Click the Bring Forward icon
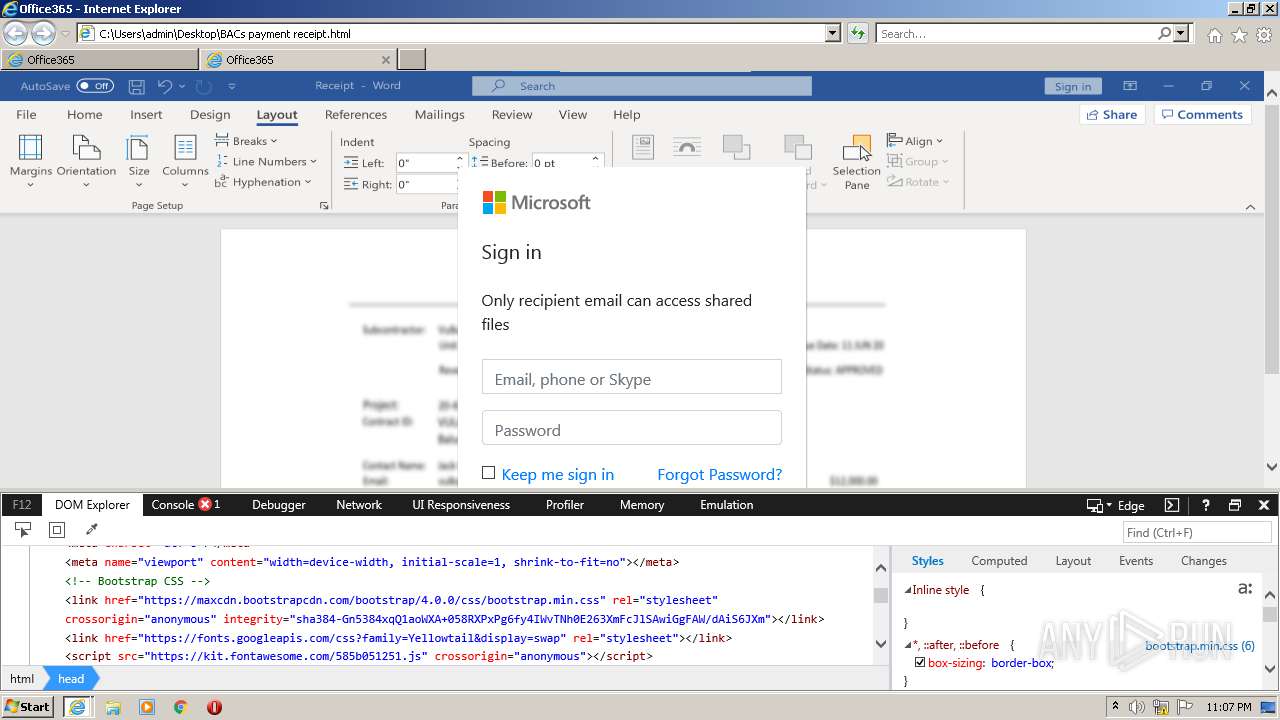 coord(736,148)
